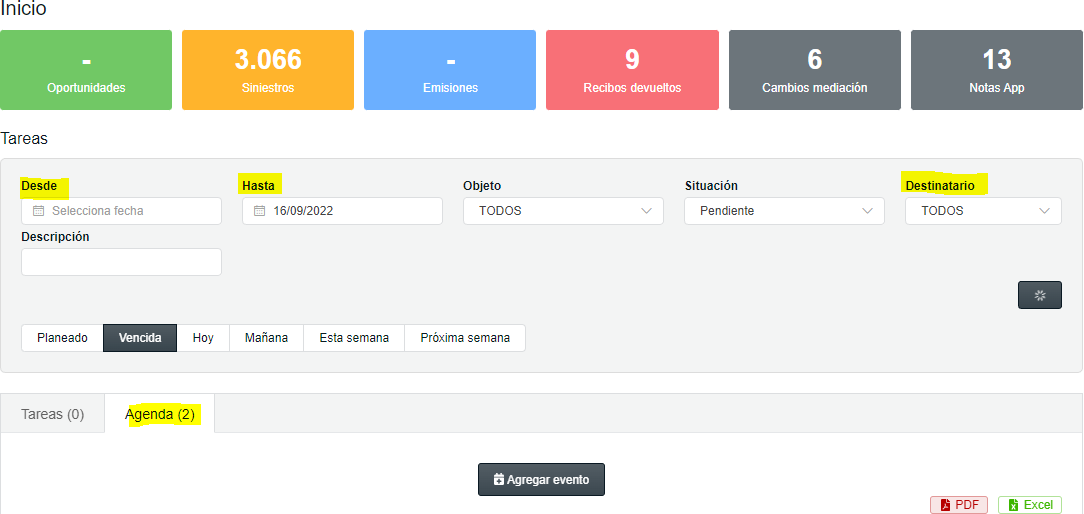
Task: Expand the Situación dropdown set to Pendiente
Action: [785, 211]
